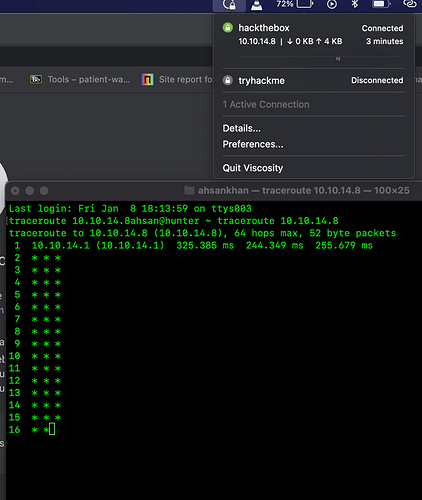Choose Quit Viscosity
This screenshot has width=422, height=500.
coord(253,168)
